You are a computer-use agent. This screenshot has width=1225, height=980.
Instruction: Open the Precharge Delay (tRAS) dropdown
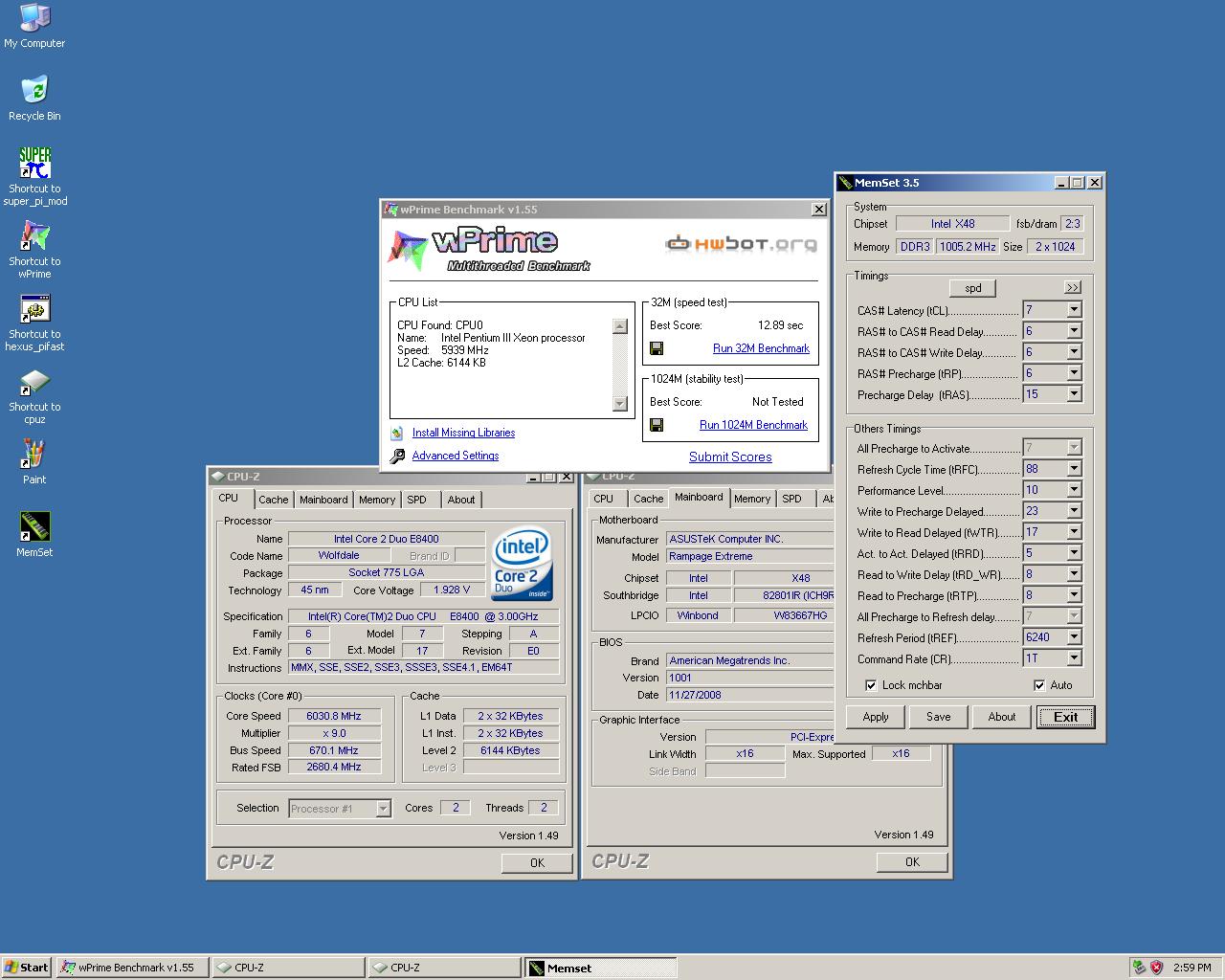click(1074, 394)
